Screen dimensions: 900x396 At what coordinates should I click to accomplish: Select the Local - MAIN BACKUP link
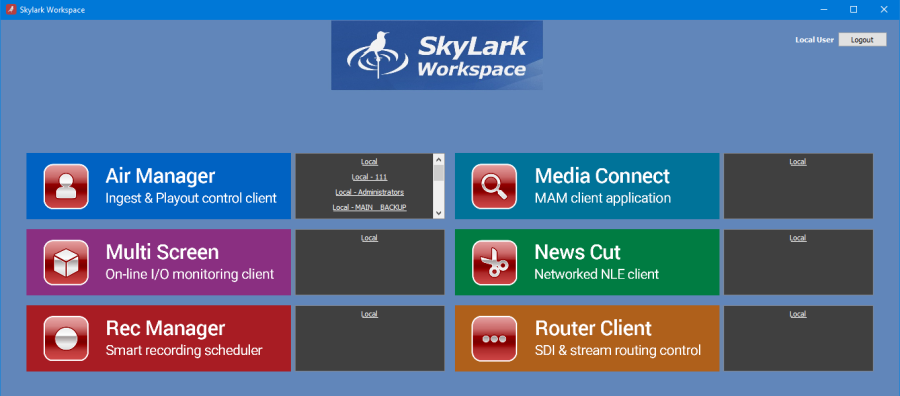coord(369,207)
